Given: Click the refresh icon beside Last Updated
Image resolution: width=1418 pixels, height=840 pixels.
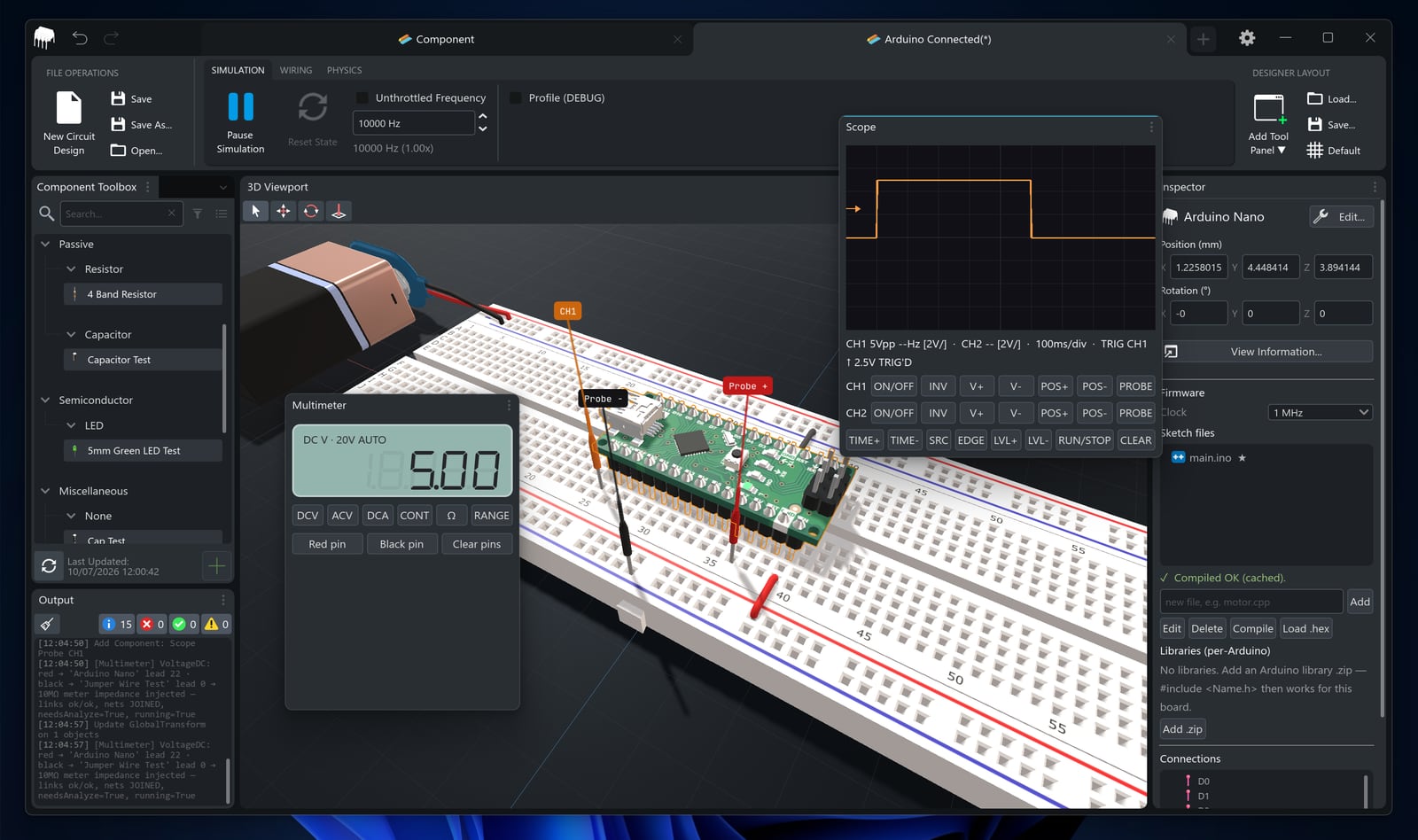Looking at the screenshot, I should [49, 565].
